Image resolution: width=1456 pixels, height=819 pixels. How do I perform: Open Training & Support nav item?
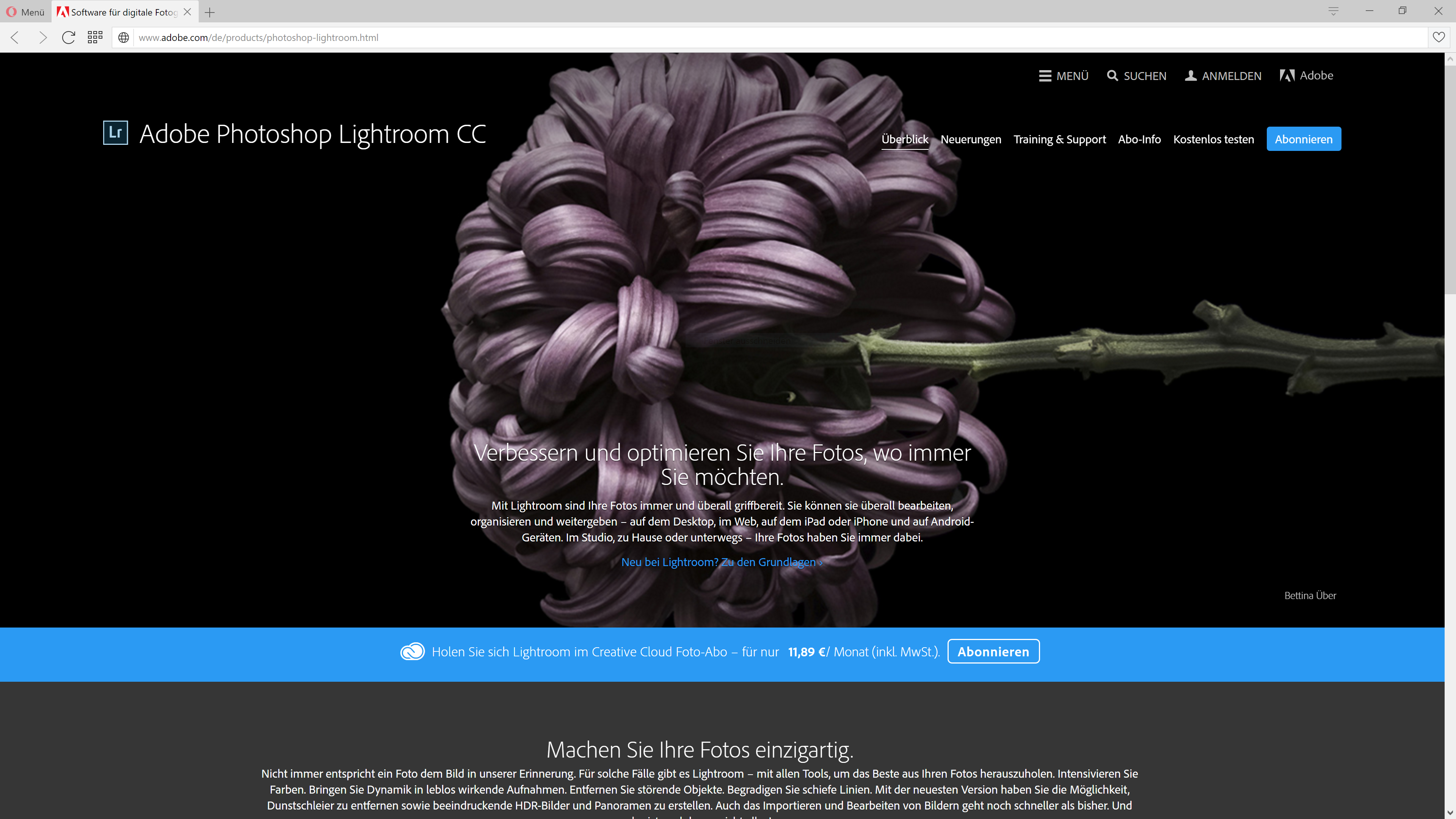1059,139
